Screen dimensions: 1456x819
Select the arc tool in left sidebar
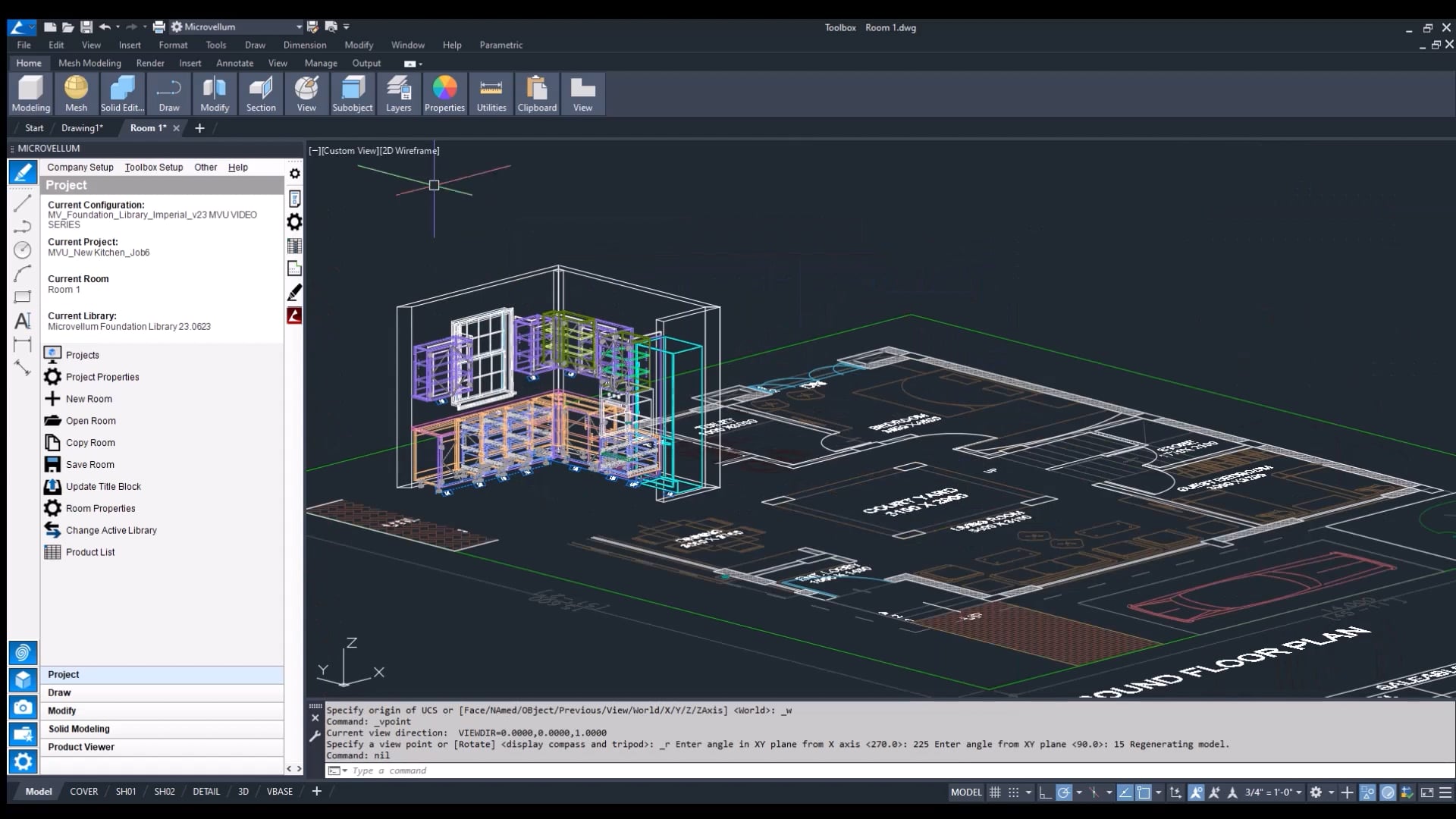point(23,273)
